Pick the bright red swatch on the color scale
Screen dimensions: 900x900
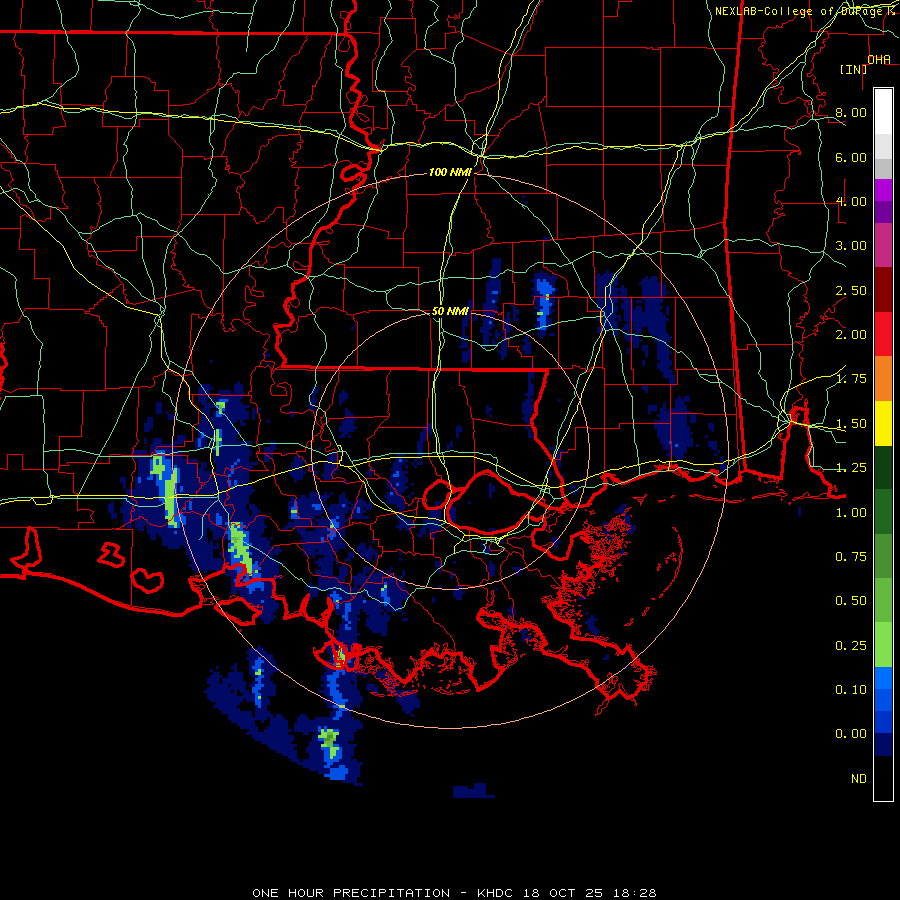click(x=883, y=334)
